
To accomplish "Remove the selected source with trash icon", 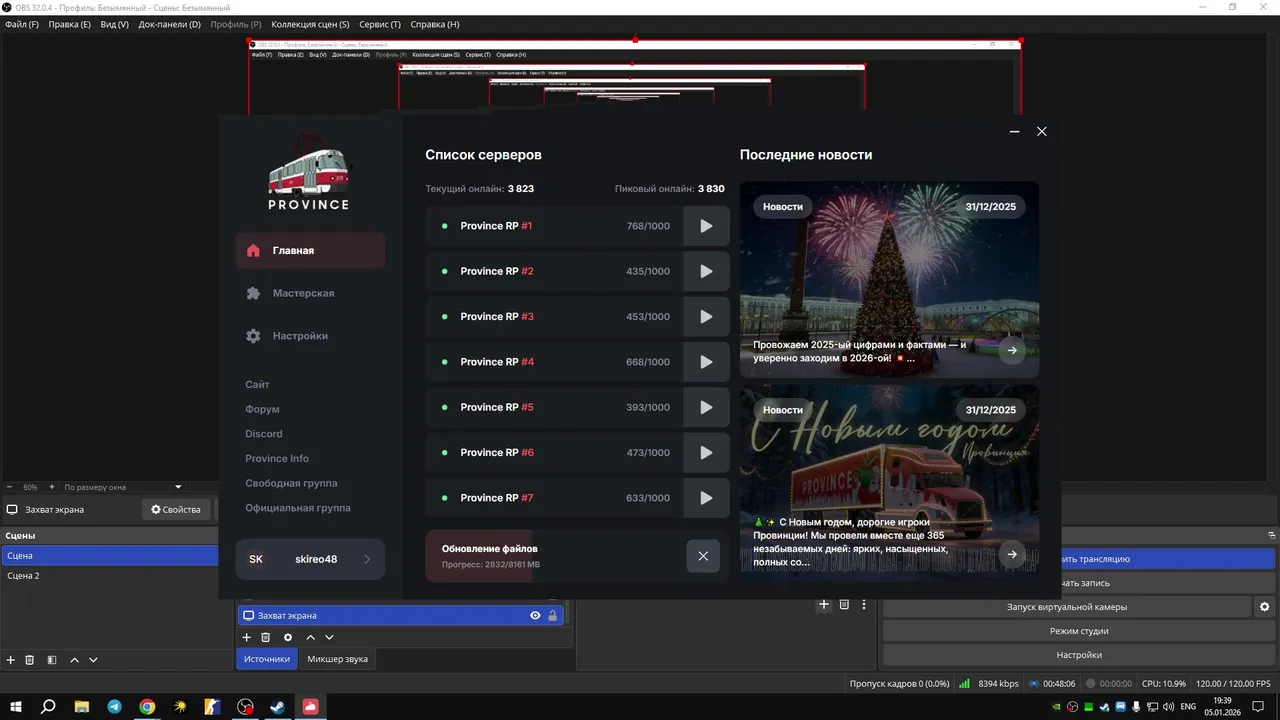I will [x=266, y=637].
